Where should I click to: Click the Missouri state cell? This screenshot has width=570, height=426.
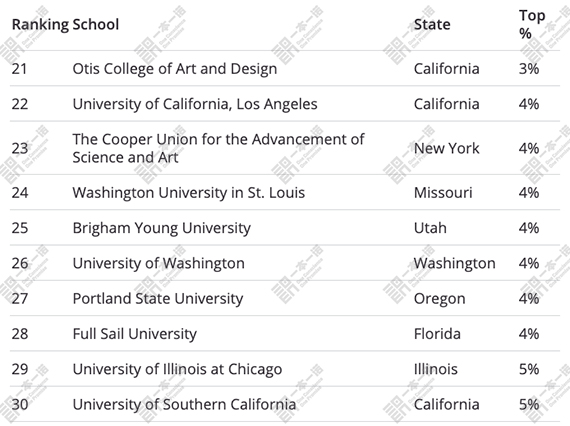(x=443, y=193)
